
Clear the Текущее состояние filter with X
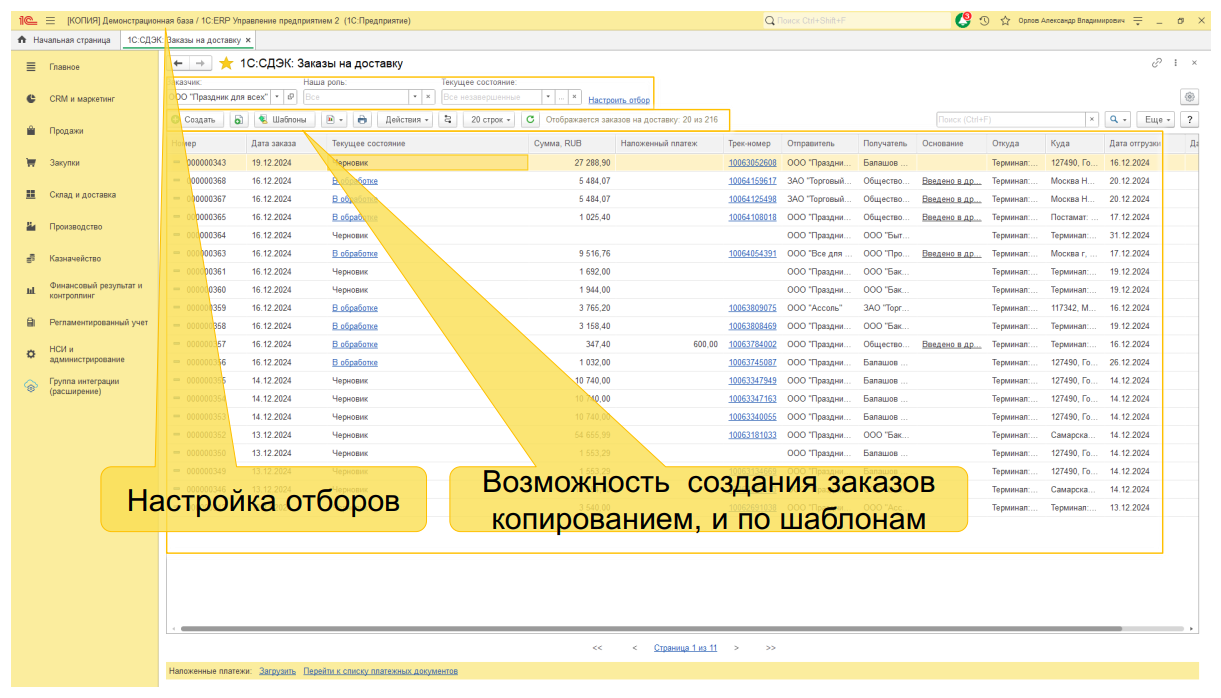(574, 96)
